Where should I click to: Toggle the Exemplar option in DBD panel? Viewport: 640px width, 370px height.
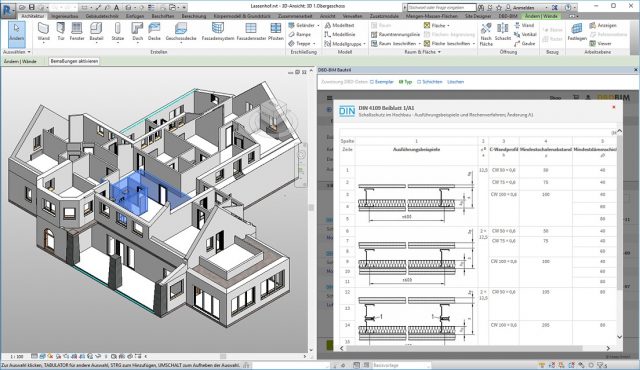pos(382,82)
